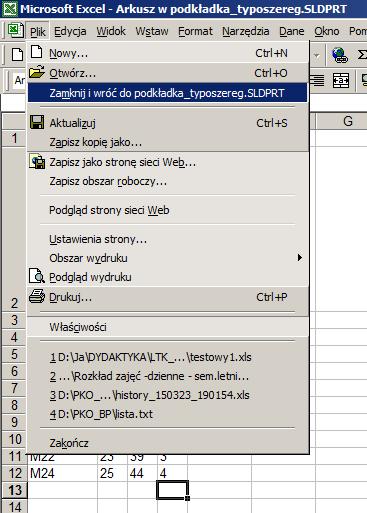Image resolution: width=367 pixels, height=513 pixels.
Task: Expand the Obszar wydruku submenu arrow
Action: (x=300, y=258)
